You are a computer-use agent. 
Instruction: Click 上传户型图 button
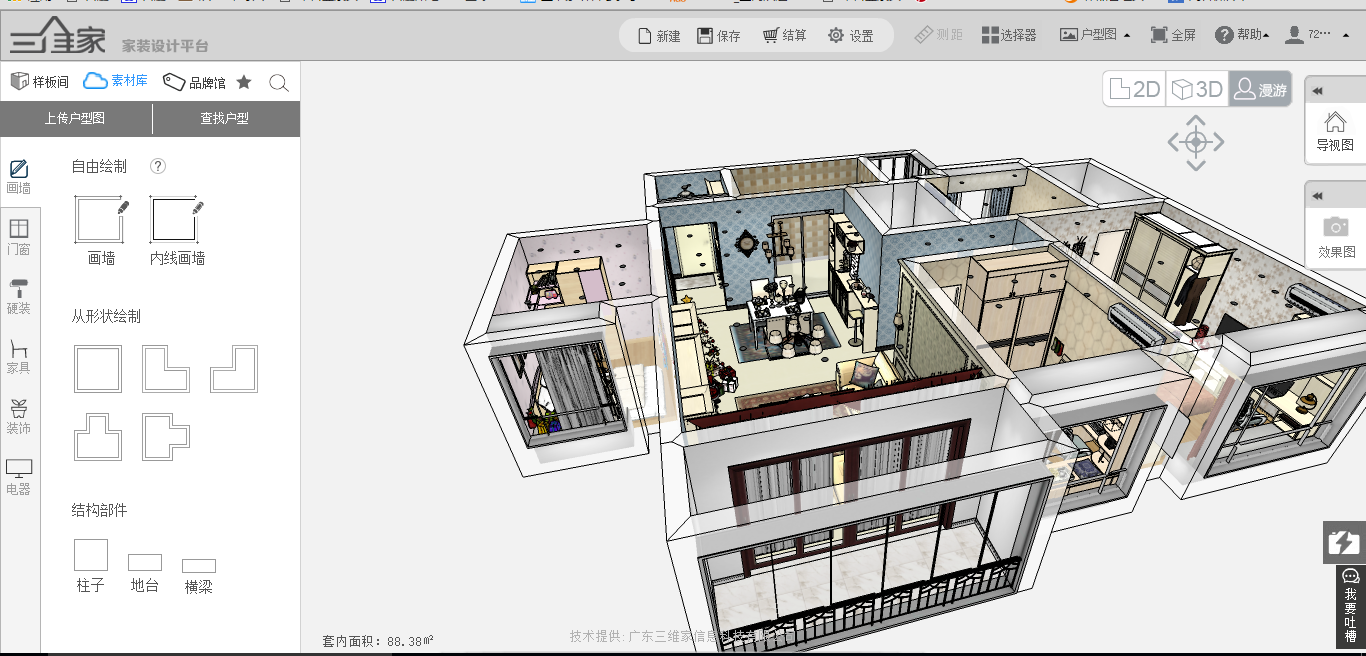(x=75, y=119)
